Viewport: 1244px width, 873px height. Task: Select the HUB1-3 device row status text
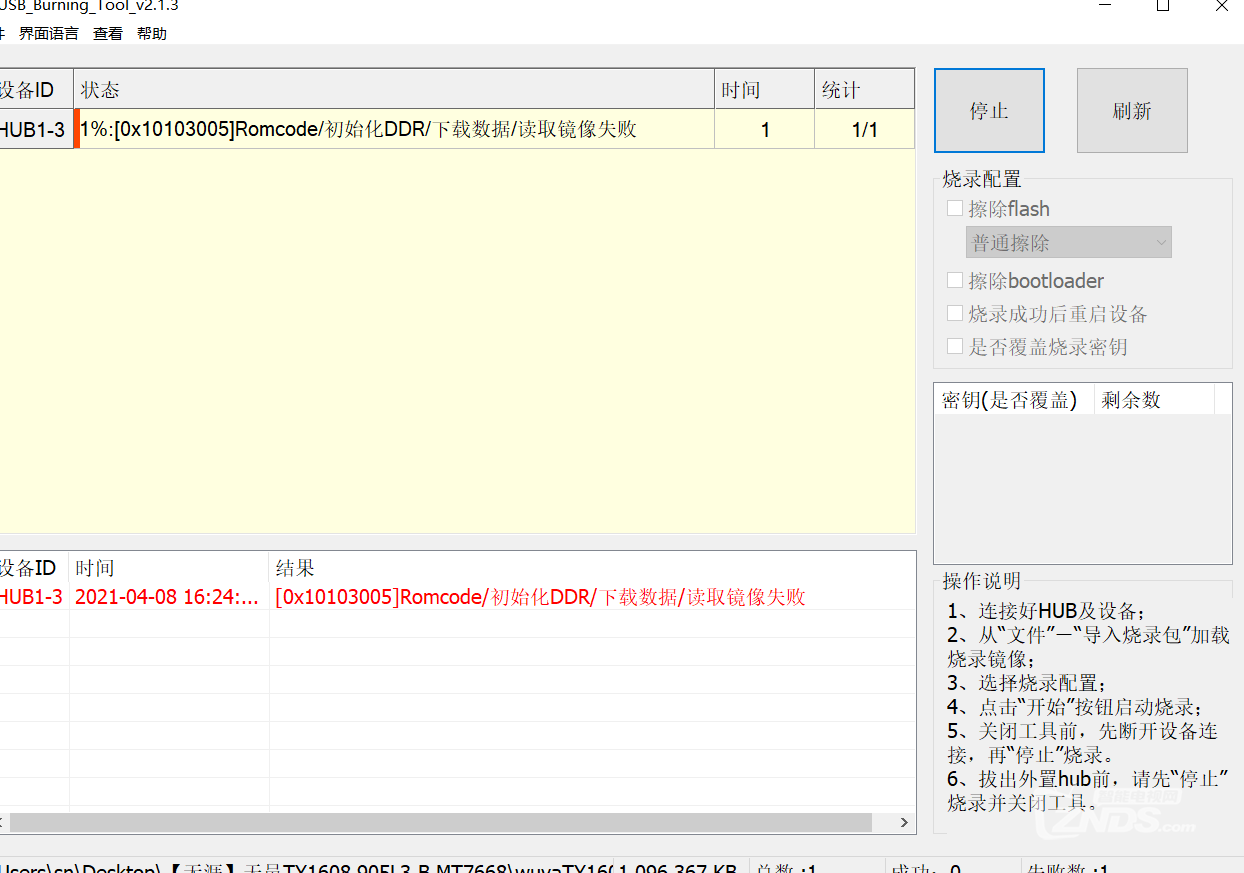pyautogui.click(x=358, y=129)
